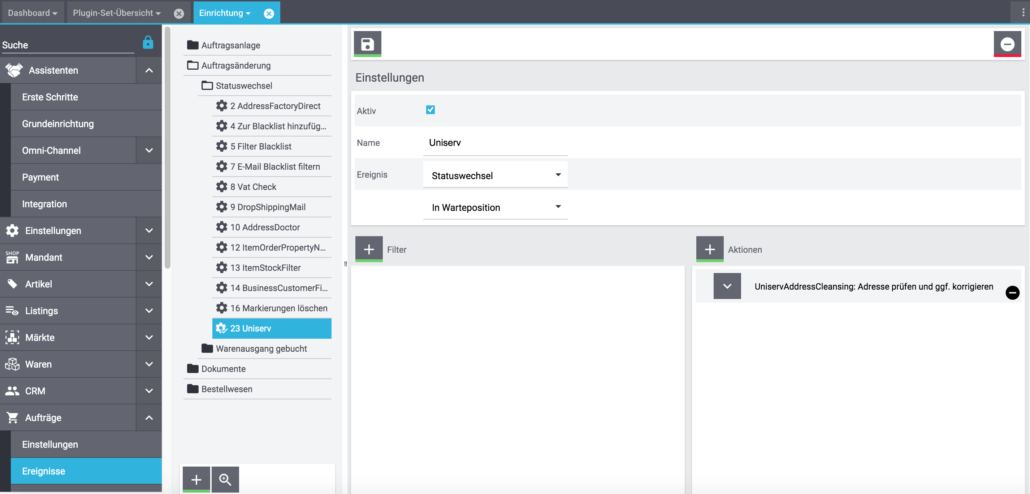Close the Einrichtung tab

[269, 13]
